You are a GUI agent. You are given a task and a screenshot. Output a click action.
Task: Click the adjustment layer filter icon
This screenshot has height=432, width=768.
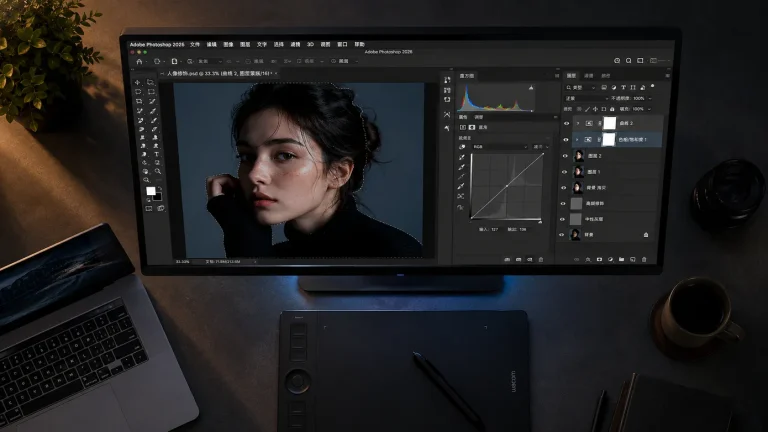click(614, 88)
